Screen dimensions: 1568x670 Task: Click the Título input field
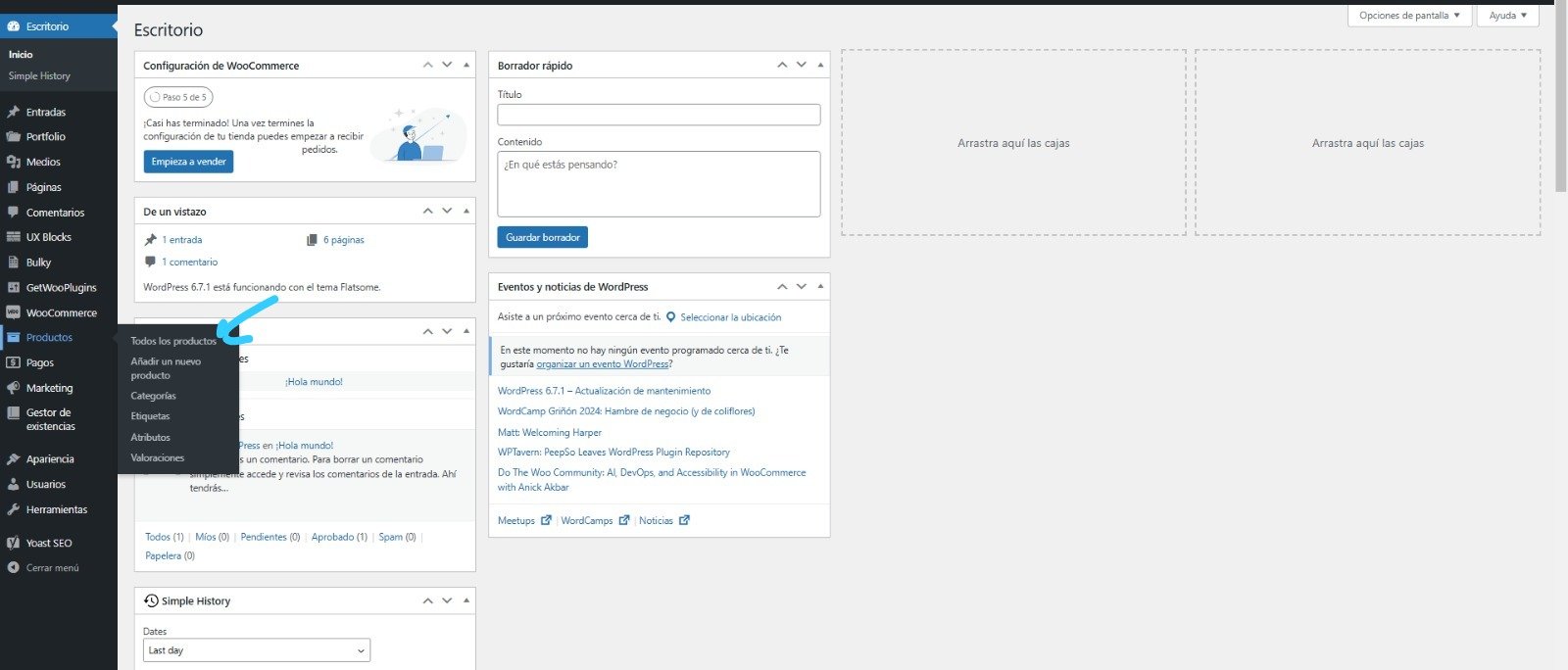pyautogui.click(x=659, y=115)
